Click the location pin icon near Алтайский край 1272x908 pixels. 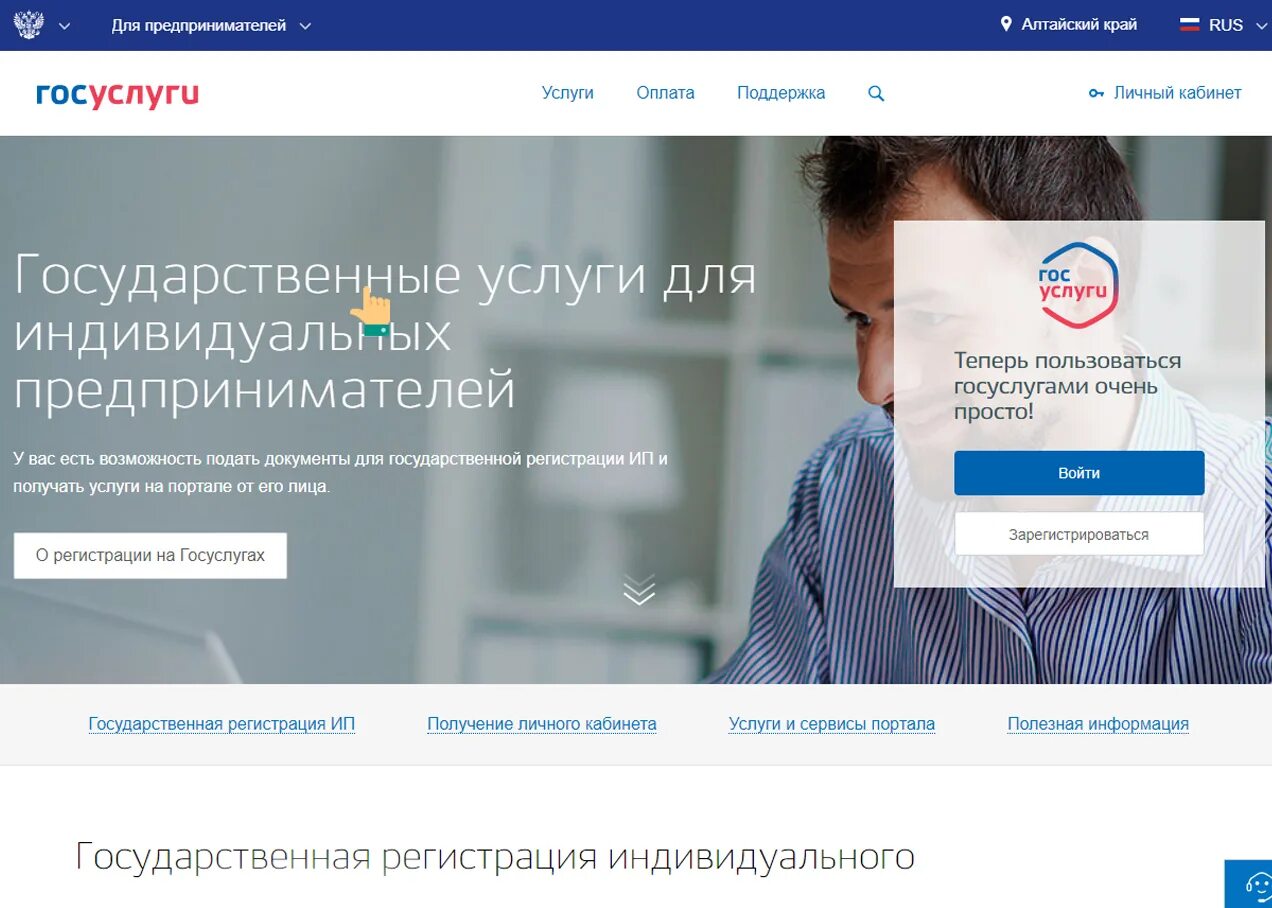[x=1006, y=24]
